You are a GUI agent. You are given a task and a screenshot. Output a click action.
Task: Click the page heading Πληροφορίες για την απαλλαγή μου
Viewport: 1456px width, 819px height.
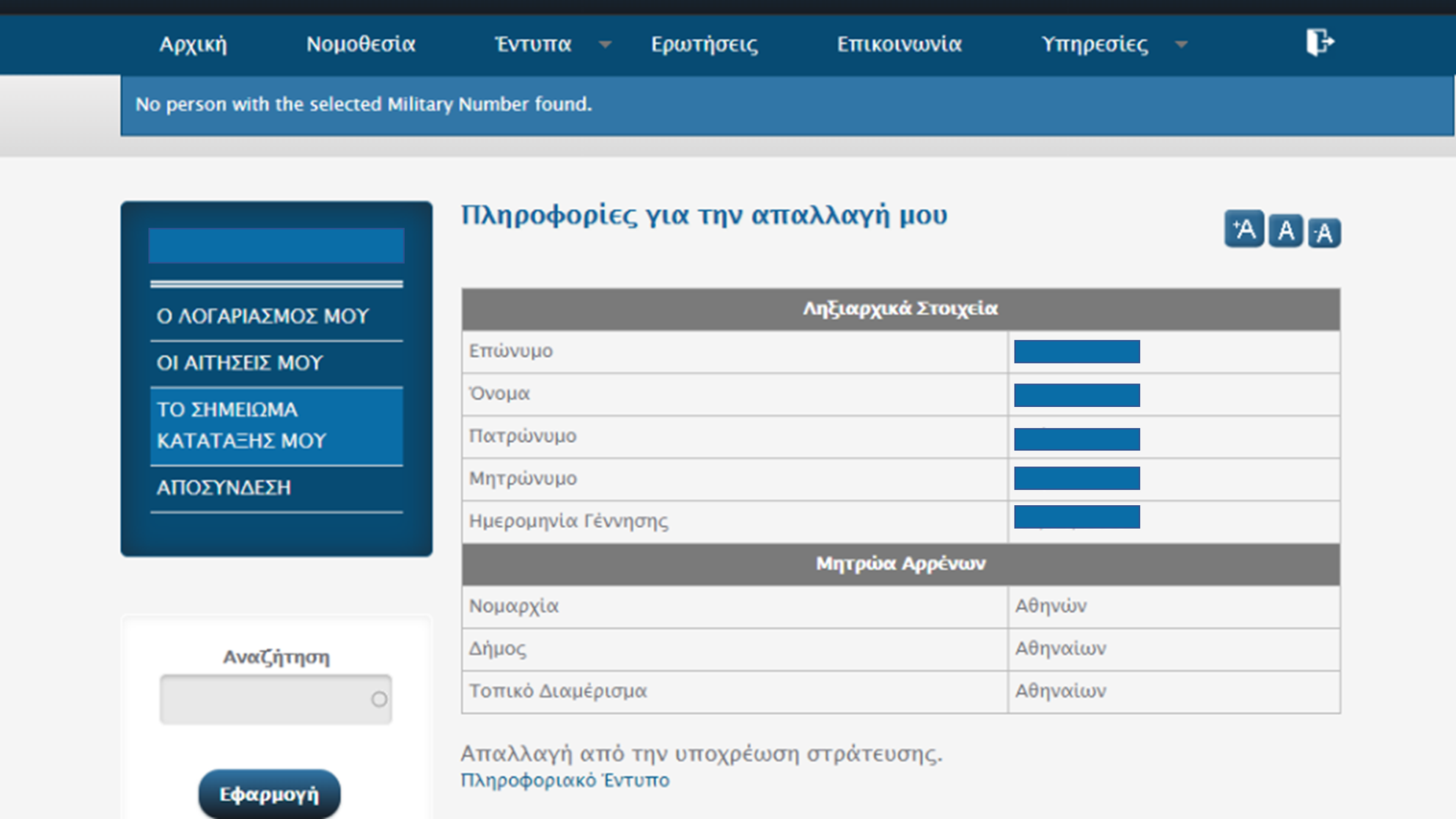(704, 216)
